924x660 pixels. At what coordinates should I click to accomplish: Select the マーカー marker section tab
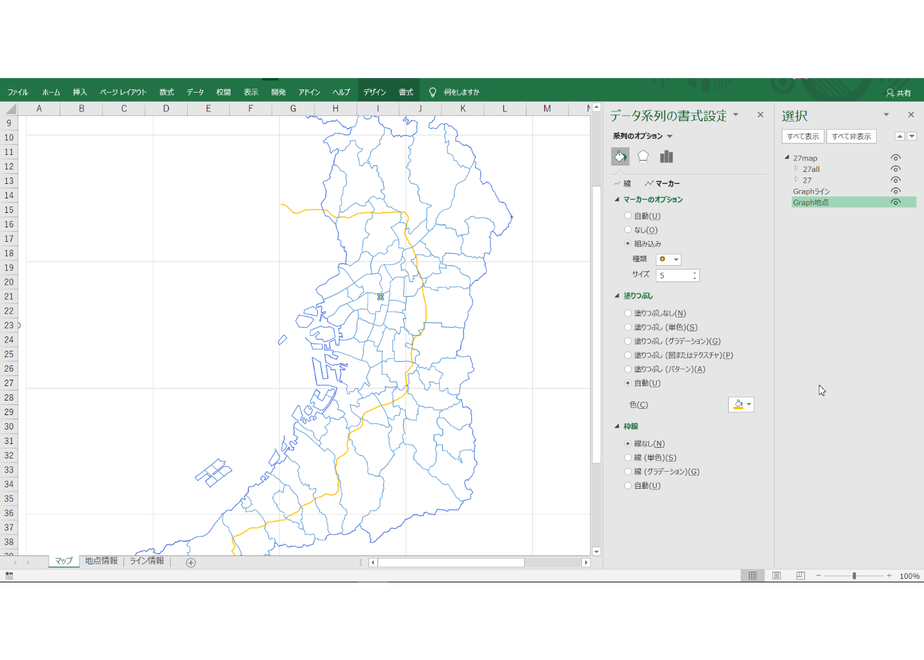click(662, 184)
